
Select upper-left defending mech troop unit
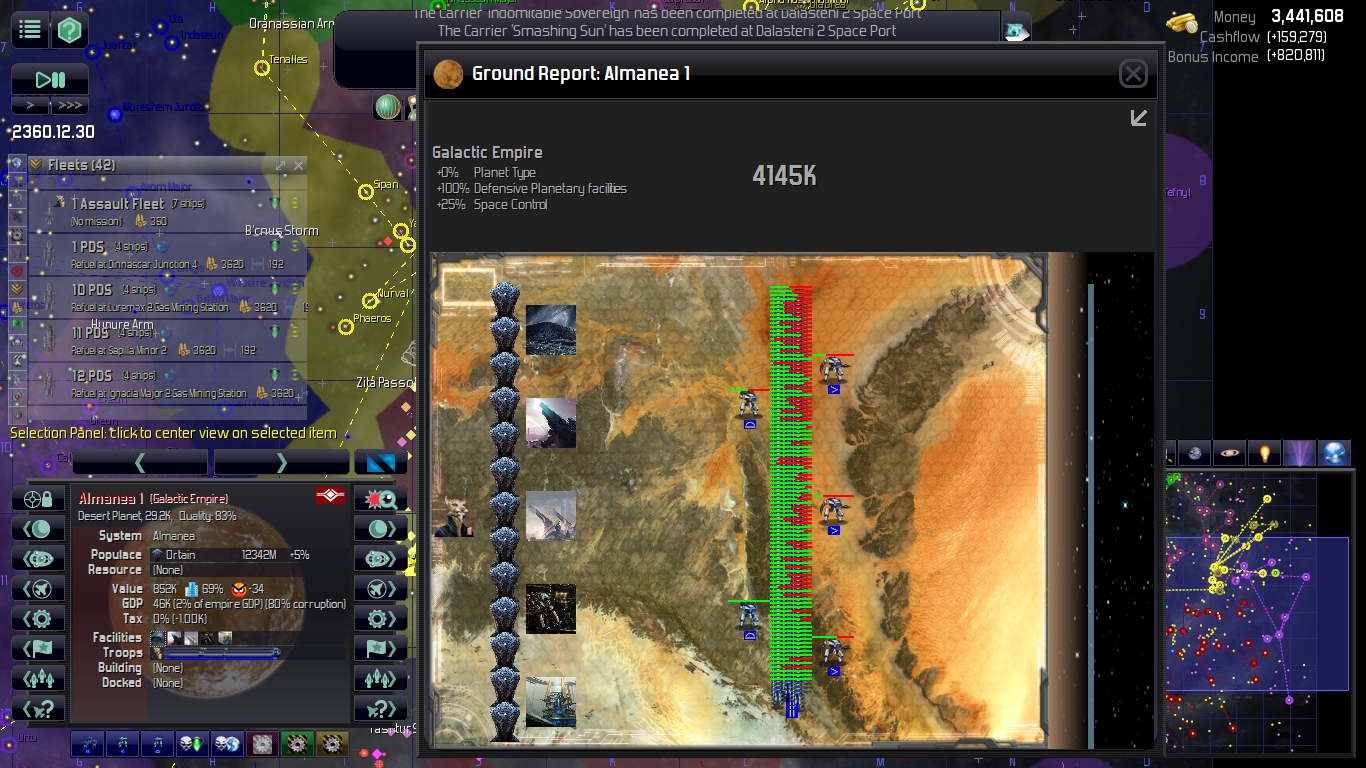click(749, 409)
